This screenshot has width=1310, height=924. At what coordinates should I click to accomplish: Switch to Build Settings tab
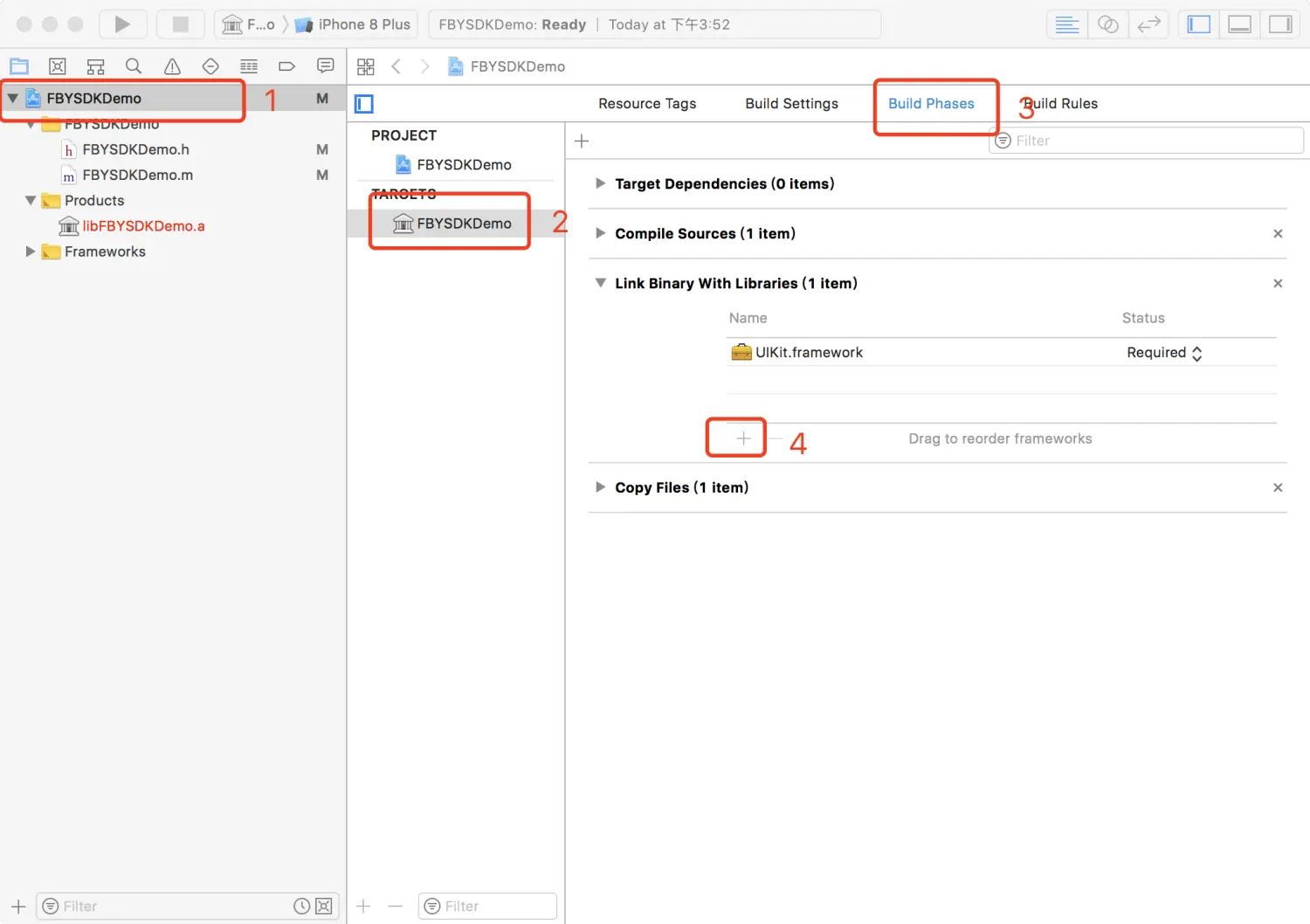click(x=792, y=104)
